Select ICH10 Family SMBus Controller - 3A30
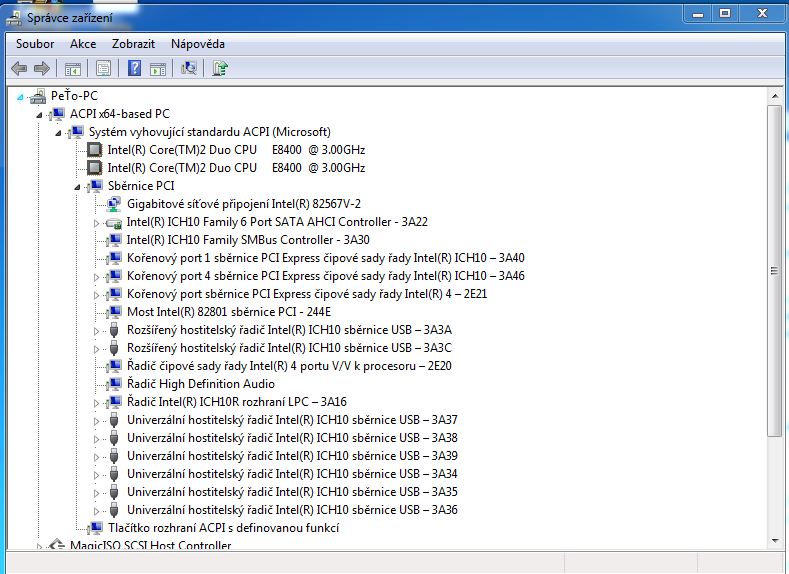The image size is (789, 574). coord(248,240)
